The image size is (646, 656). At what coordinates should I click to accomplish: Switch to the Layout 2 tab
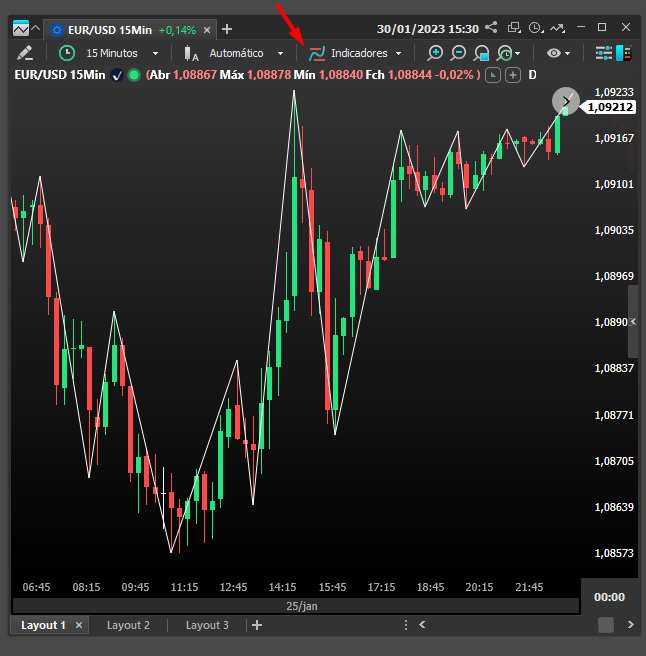128,625
